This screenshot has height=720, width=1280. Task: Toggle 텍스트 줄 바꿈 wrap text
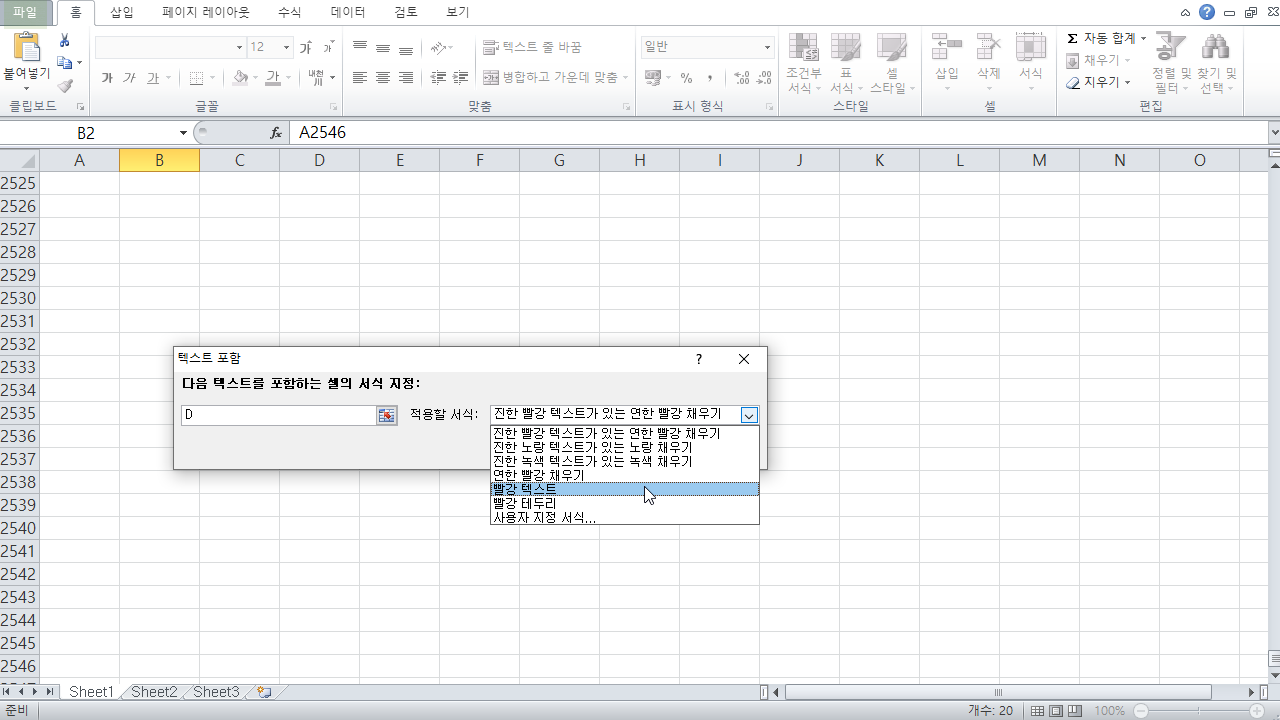(x=532, y=47)
